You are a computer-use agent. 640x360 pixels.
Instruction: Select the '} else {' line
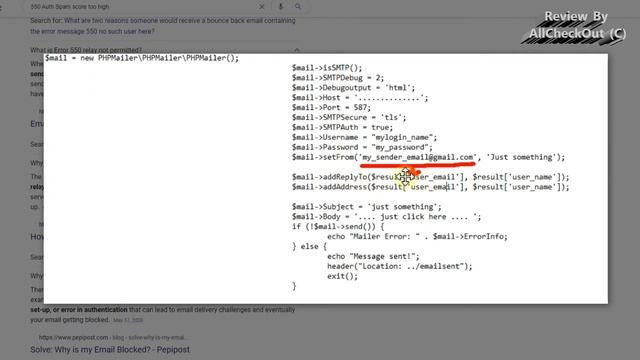click(309, 247)
